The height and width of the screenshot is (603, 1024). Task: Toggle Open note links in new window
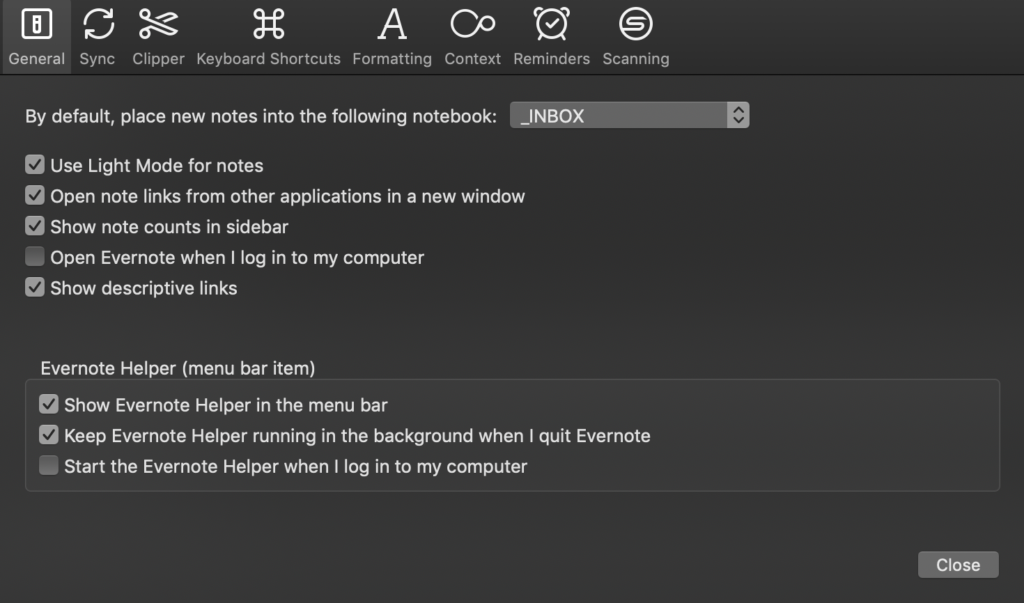coord(35,195)
